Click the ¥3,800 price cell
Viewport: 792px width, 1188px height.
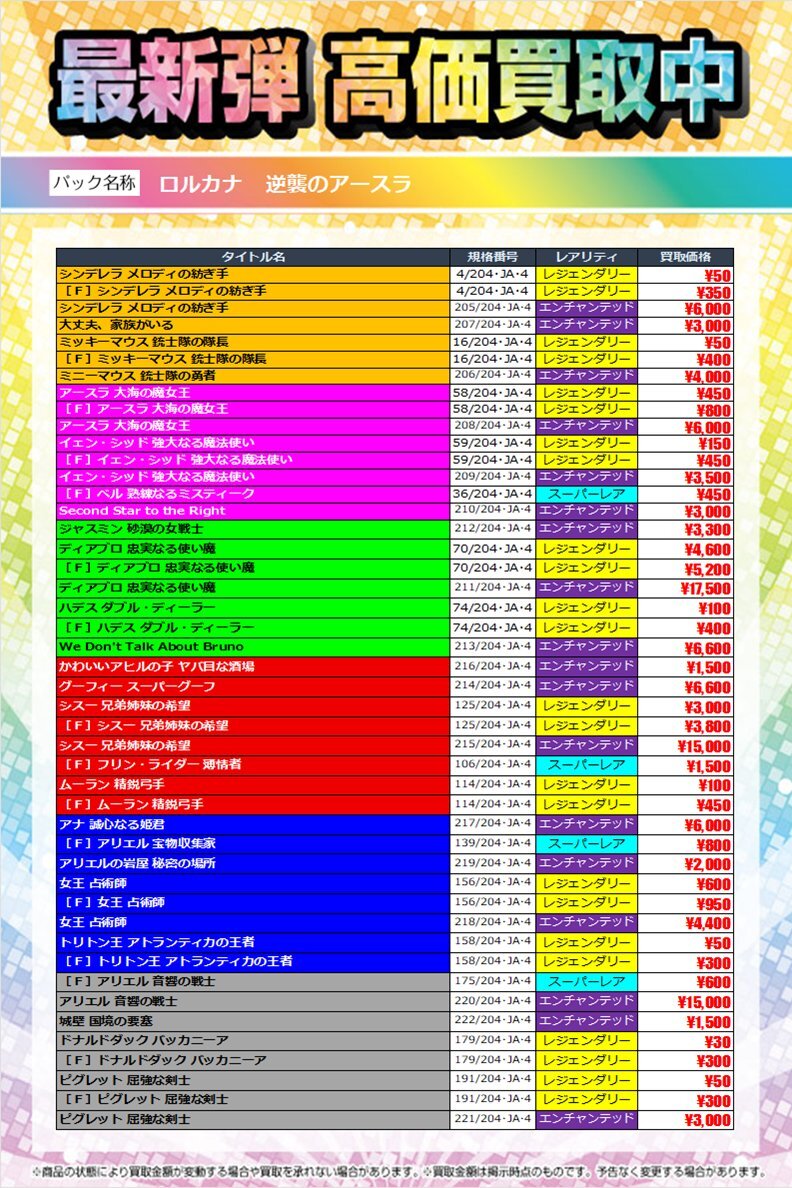tap(685, 726)
